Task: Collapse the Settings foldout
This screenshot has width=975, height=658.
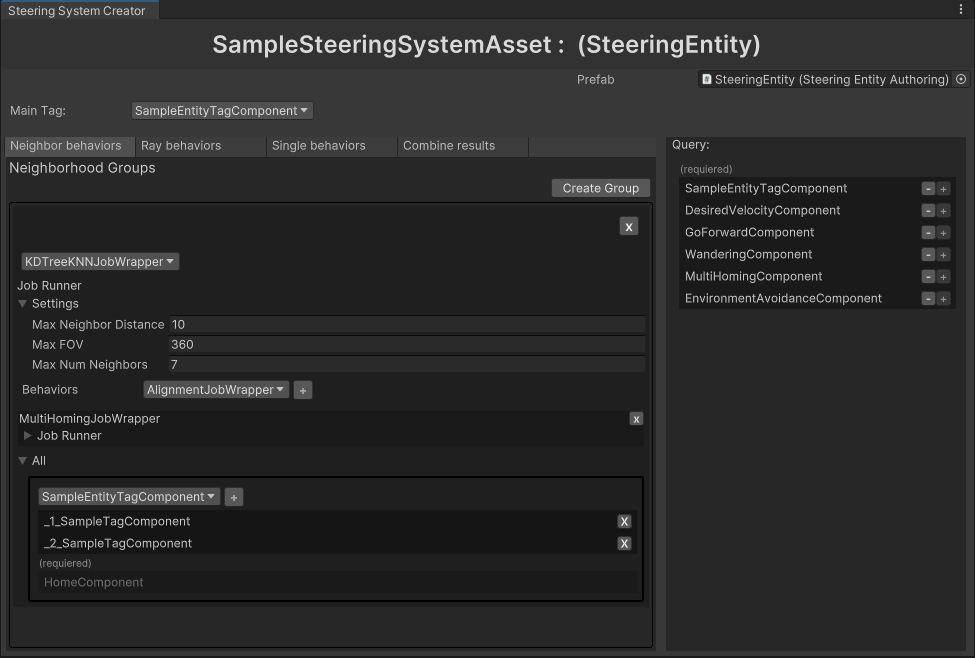Action: (x=23, y=304)
